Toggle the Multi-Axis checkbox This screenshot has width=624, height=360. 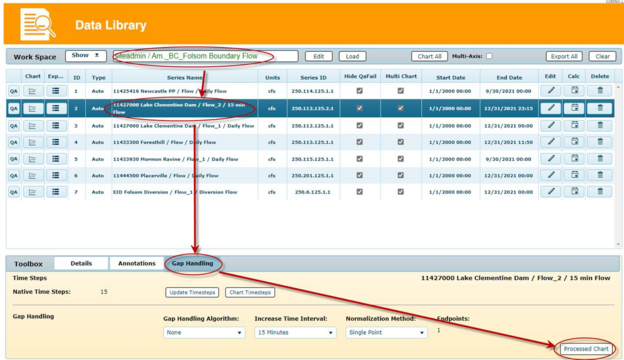(x=489, y=56)
